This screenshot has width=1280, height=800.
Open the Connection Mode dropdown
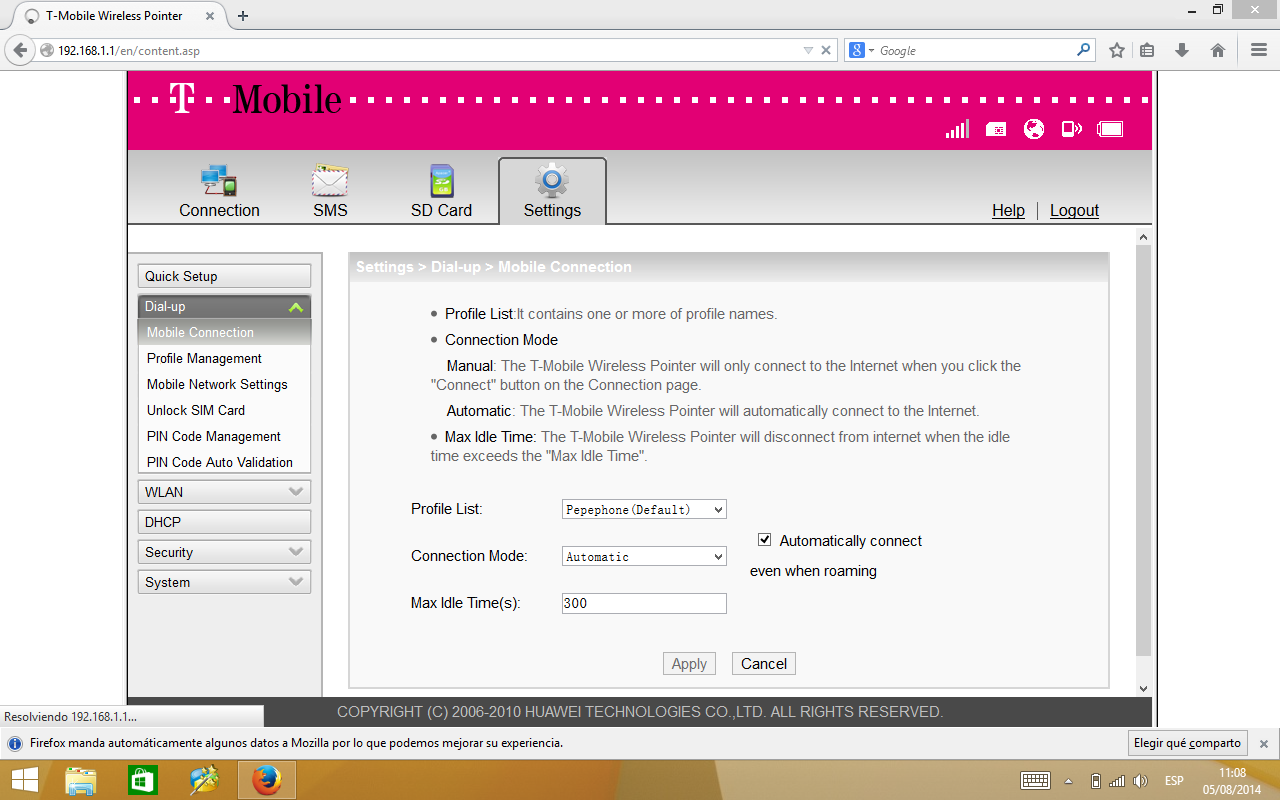tap(644, 556)
